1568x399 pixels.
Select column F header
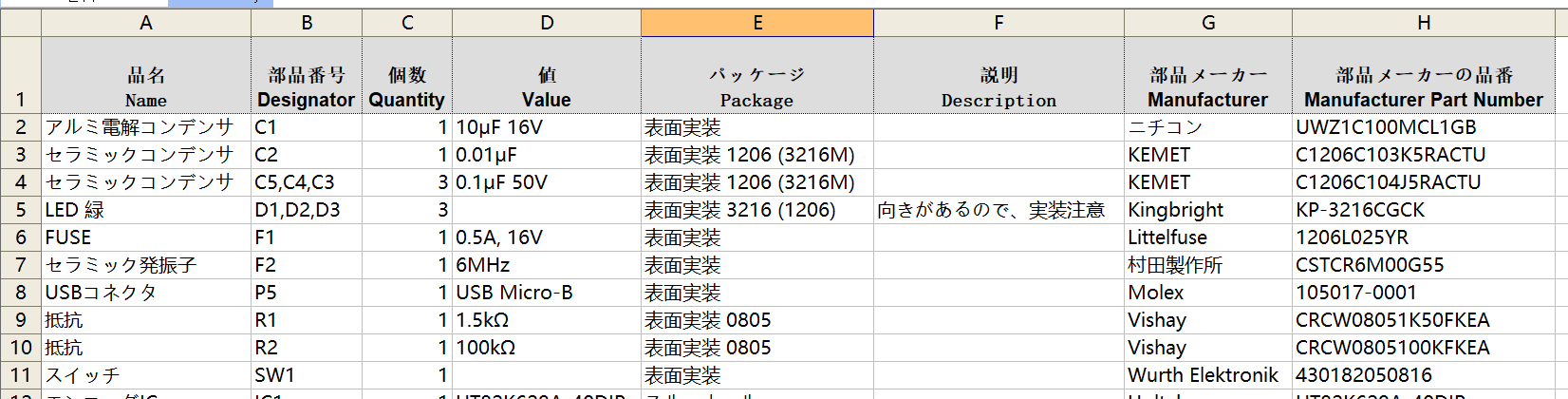click(999, 23)
